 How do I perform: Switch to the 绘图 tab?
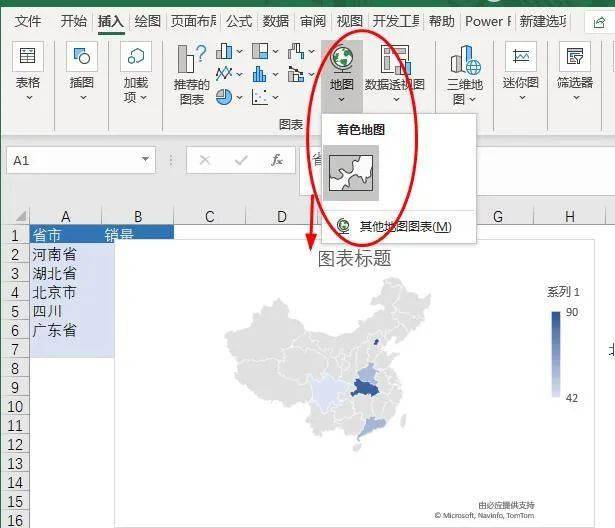(147, 21)
